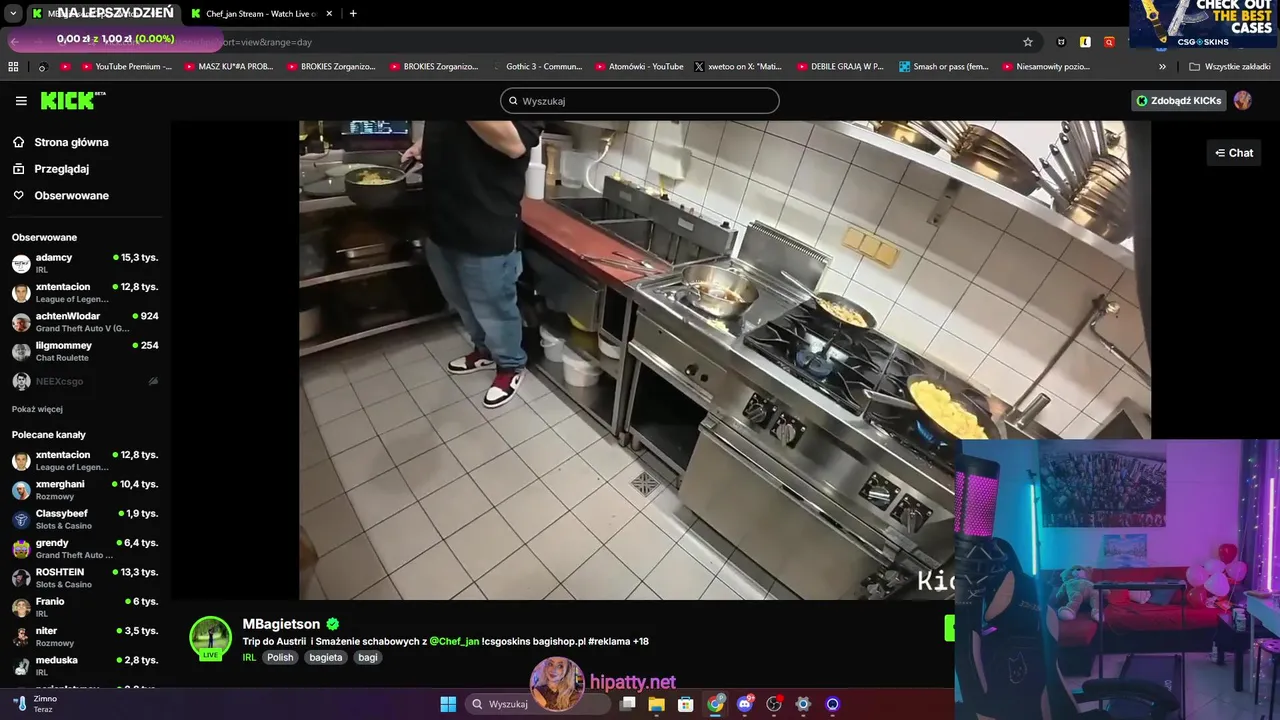
Task: Click MBagietson verified badge
Action: 332,624
